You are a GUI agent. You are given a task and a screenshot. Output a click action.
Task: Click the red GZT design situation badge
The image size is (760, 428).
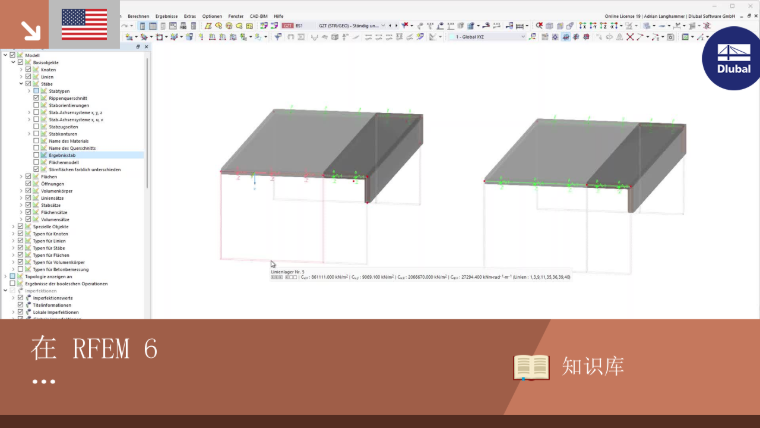pos(288,25)
